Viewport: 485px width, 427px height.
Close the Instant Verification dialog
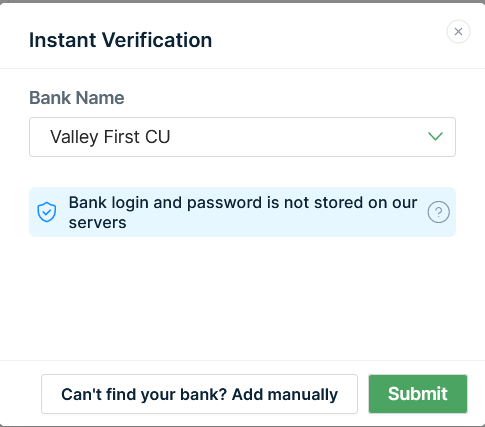click(x=458, y=32)
